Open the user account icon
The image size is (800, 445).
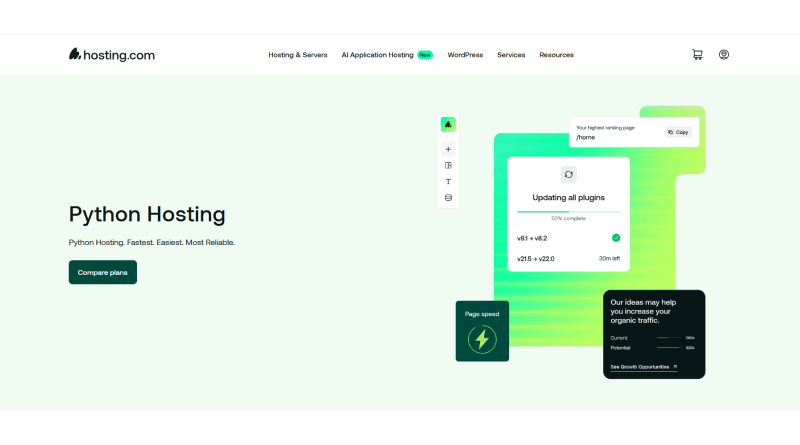723,55
